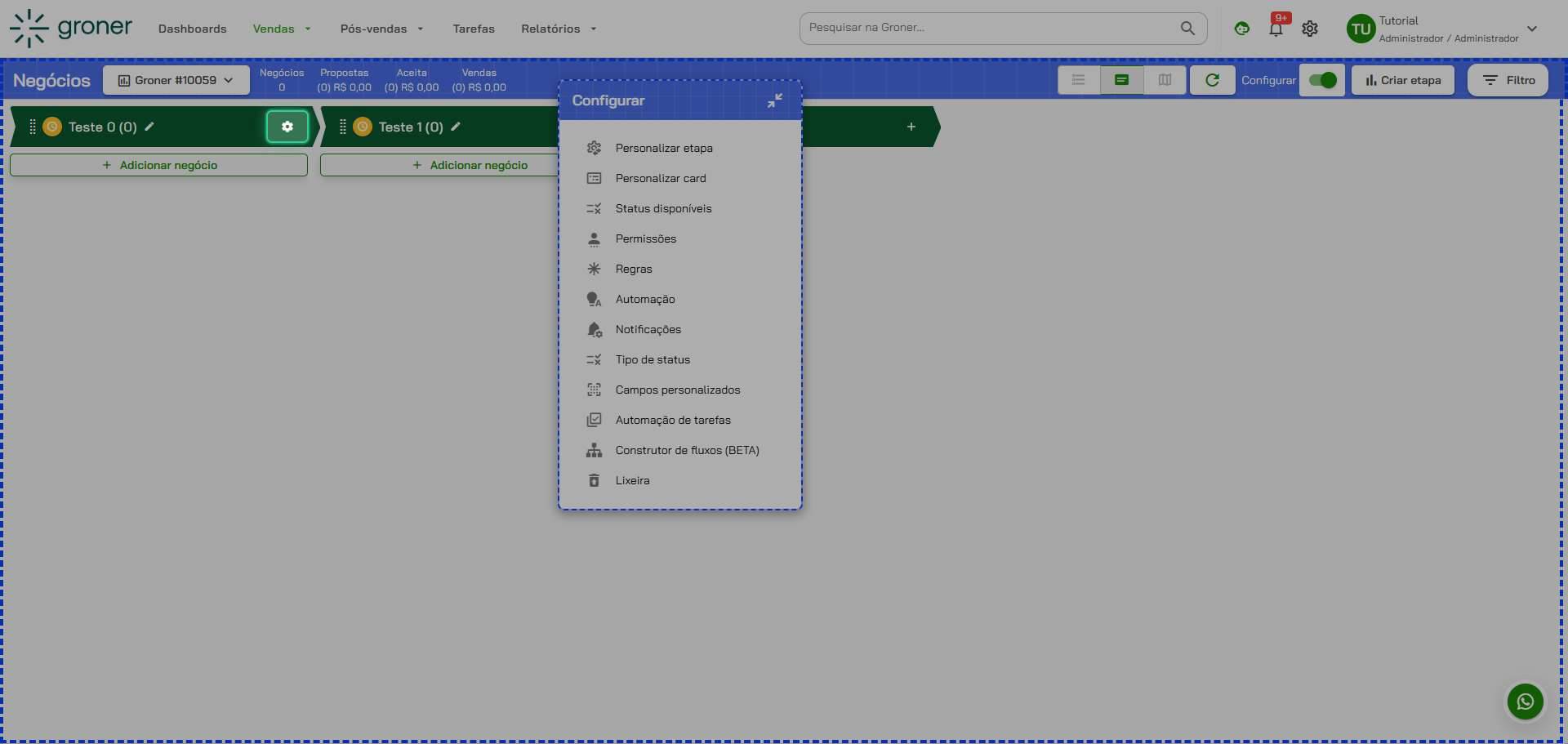The width and height of the screenshot is (1568, 744).
Task: Disable the Configurar toggle switch
Action: pyautogui.click(x=1321, y=80)
